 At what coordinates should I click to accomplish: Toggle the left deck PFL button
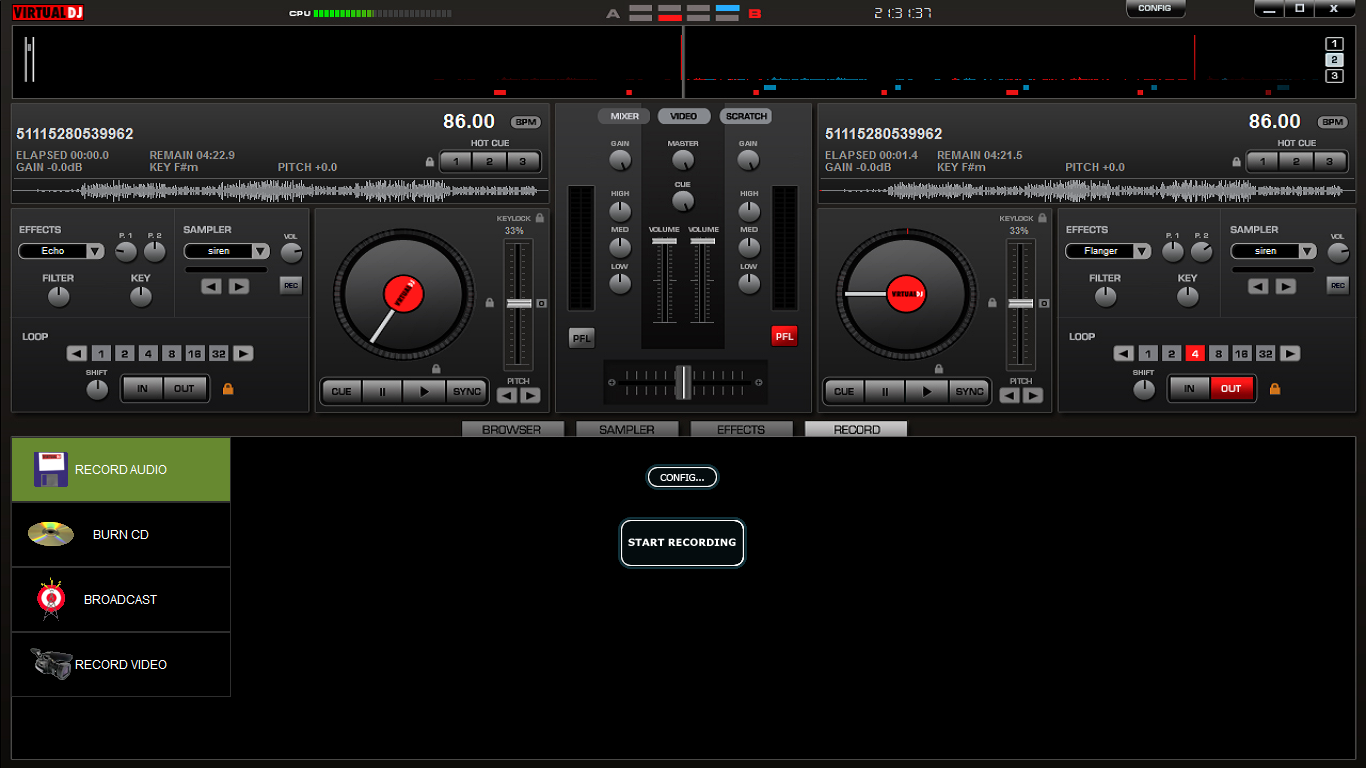coord(581,338)
